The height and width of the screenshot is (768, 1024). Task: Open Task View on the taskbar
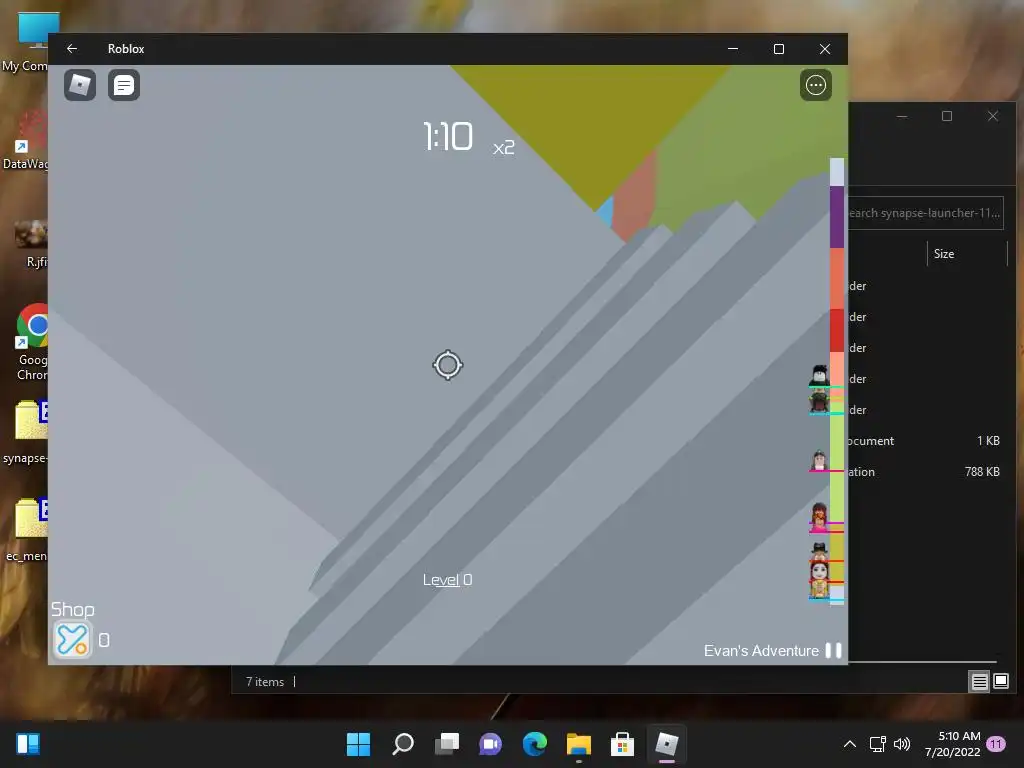(447, 744)
